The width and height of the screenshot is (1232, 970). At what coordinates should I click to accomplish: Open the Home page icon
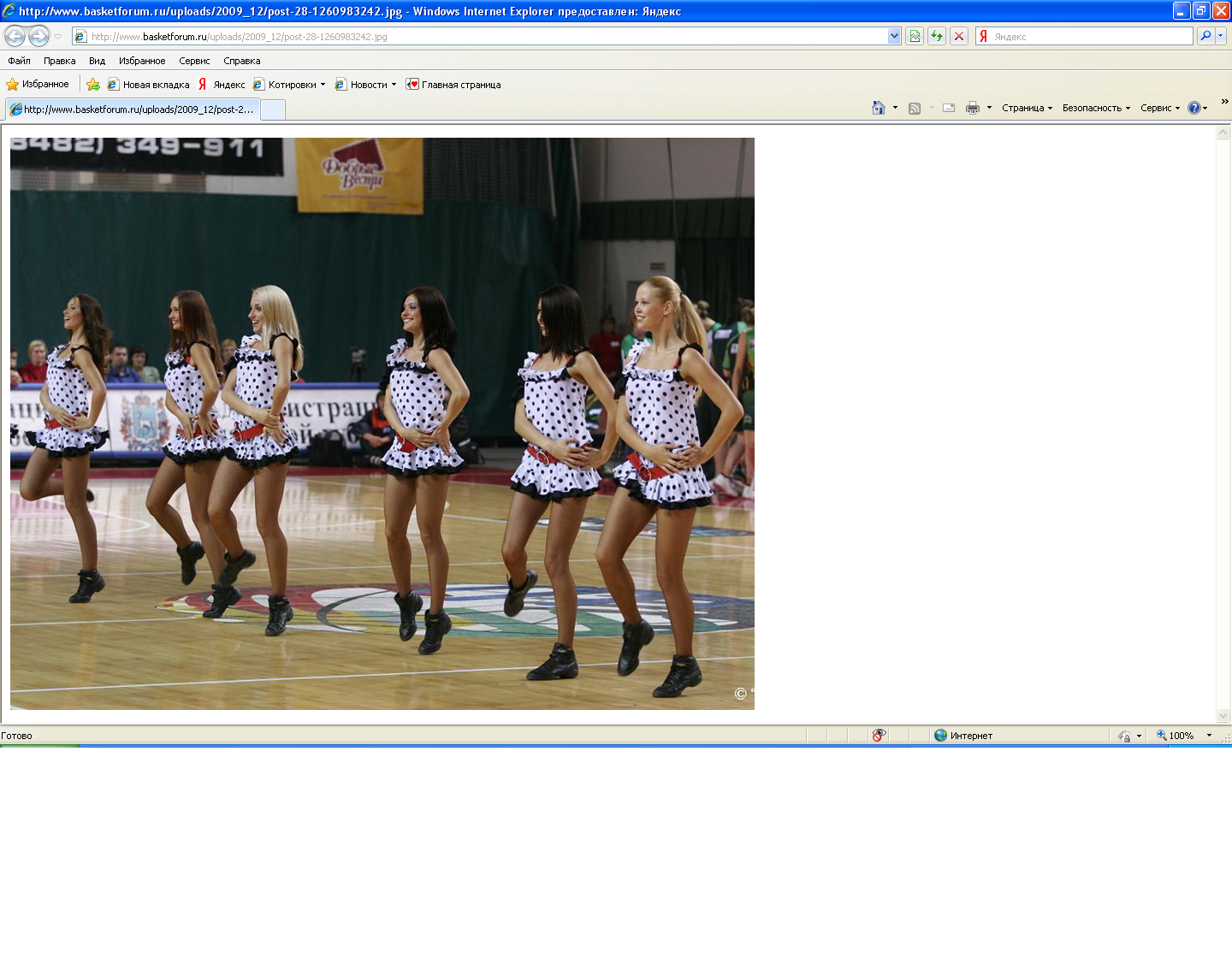pyautogui.click(x=879, y=108)
